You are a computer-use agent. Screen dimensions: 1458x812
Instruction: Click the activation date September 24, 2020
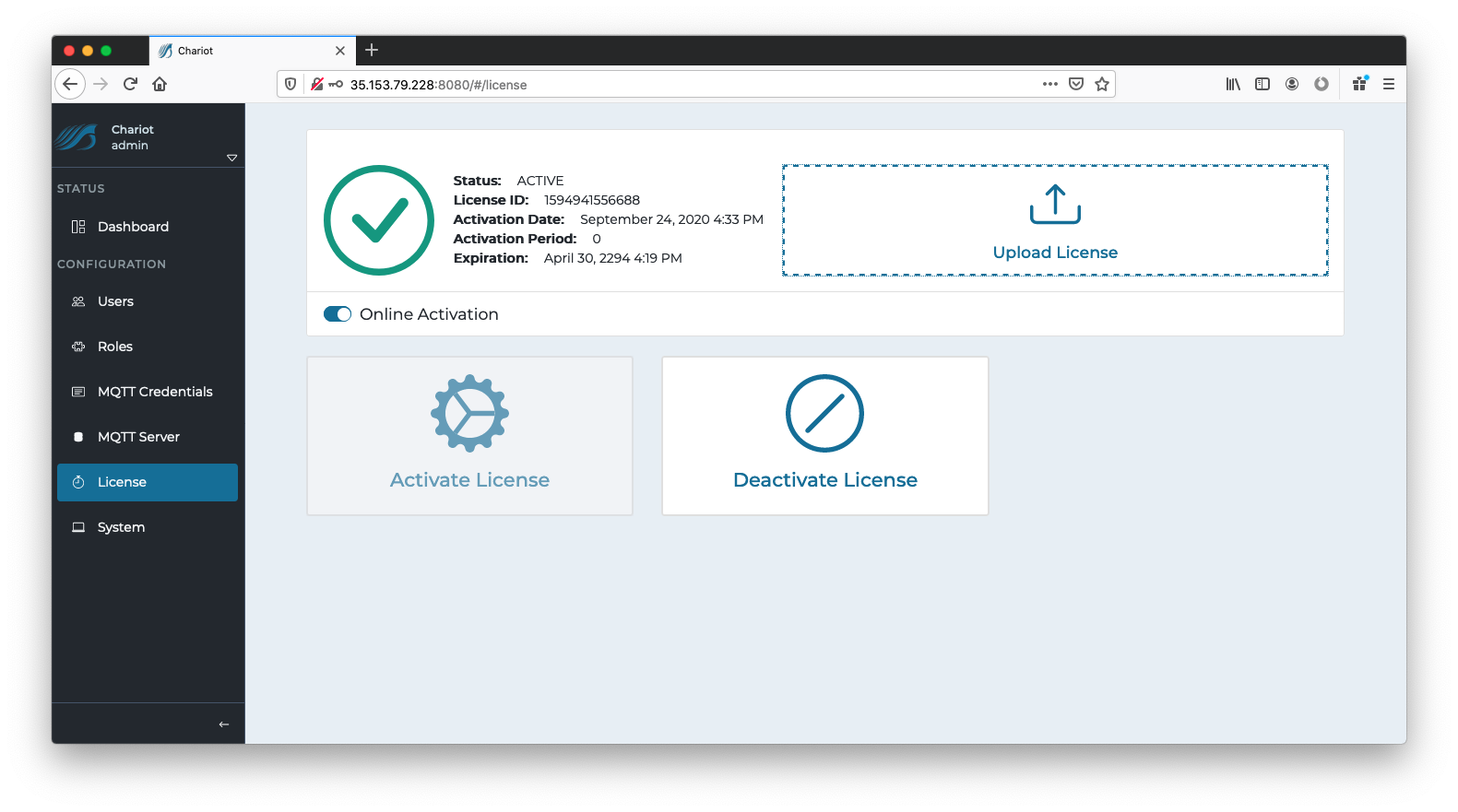tap(671, 219)
